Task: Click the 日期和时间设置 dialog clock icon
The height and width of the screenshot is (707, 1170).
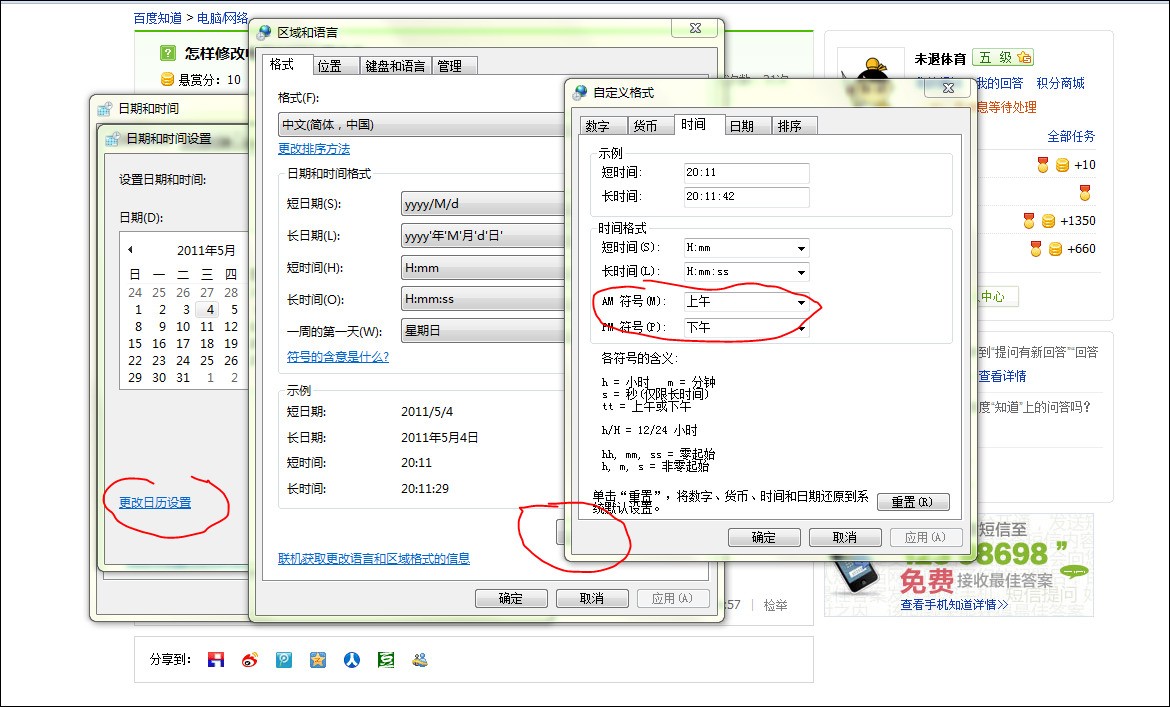Action: [x=113, y=139]
